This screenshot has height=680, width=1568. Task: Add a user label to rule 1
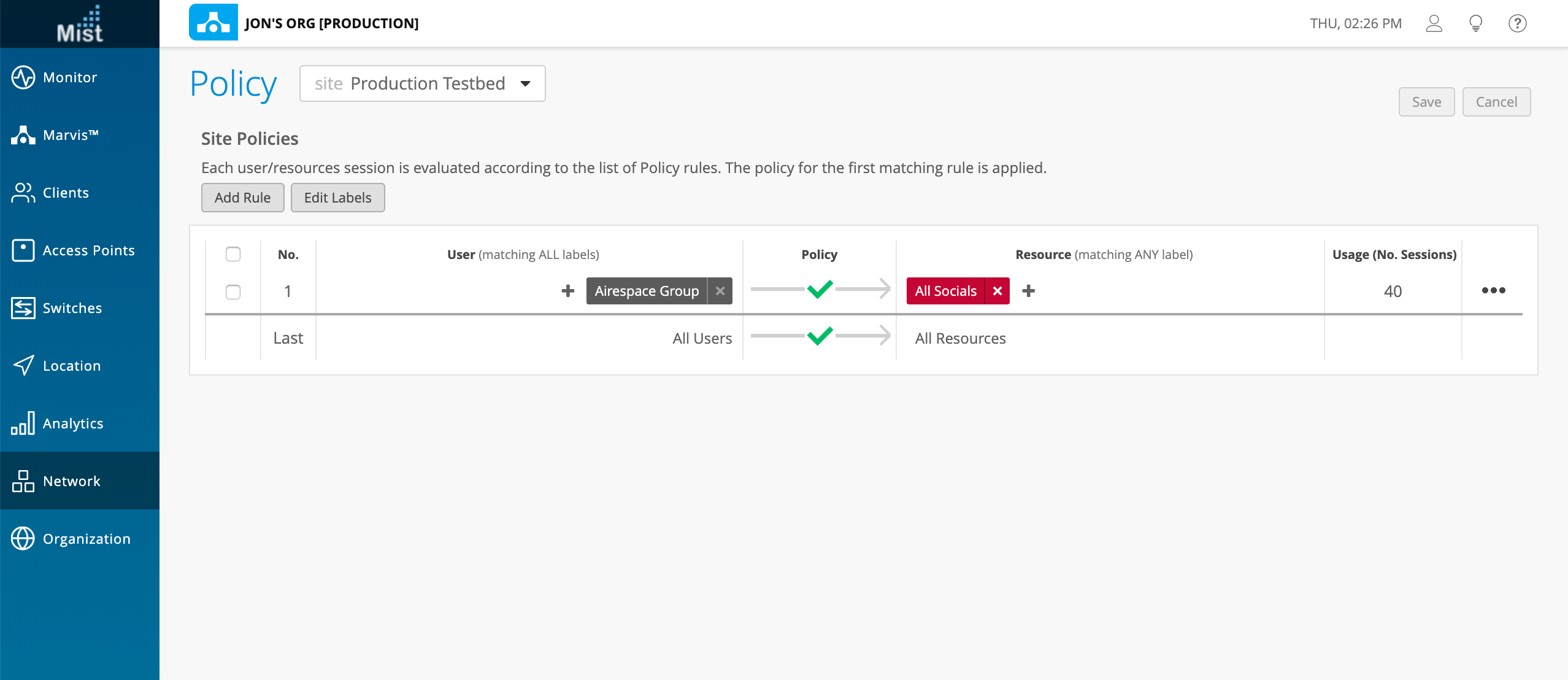point(568,291)
